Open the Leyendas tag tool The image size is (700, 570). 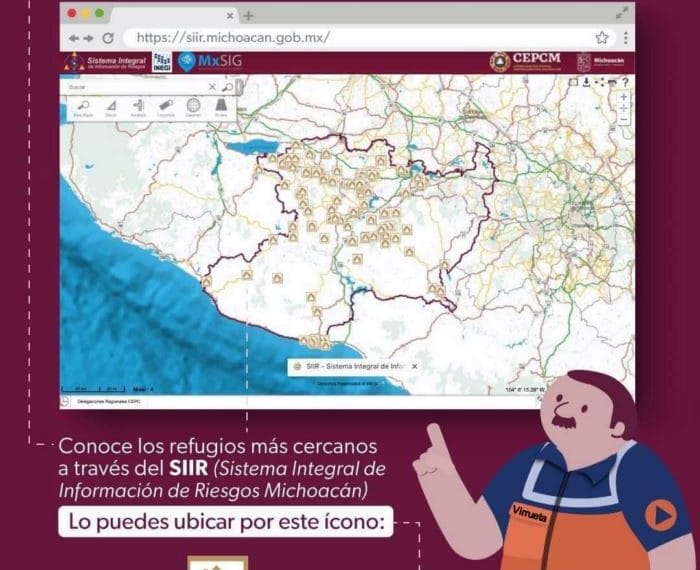coord(166,108)
